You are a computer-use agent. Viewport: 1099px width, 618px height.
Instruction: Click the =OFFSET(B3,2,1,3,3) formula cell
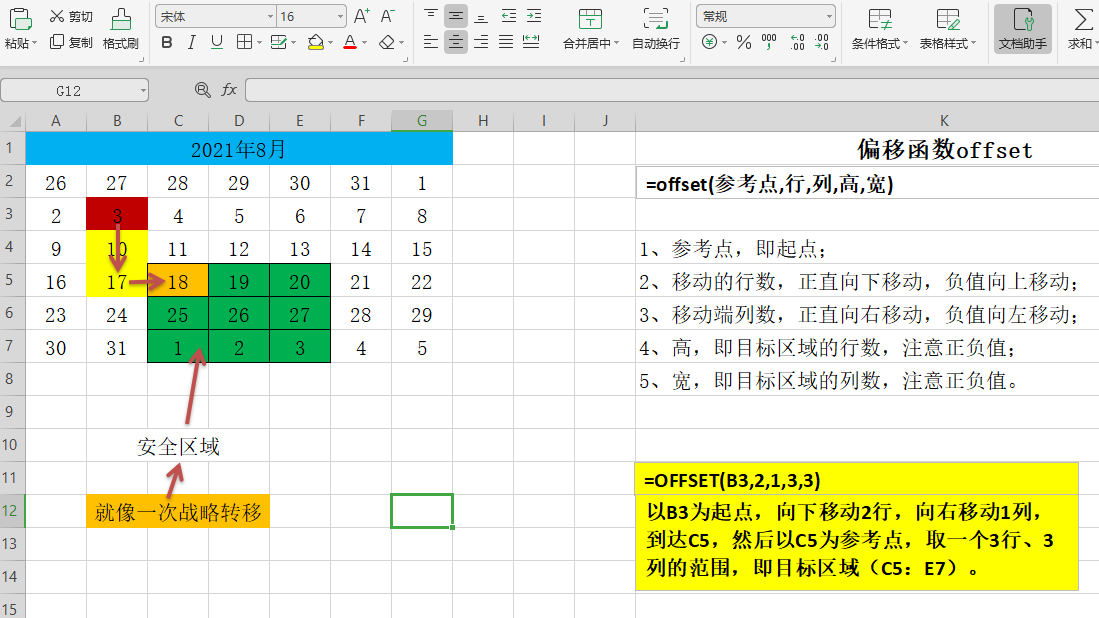click(856, 480)
